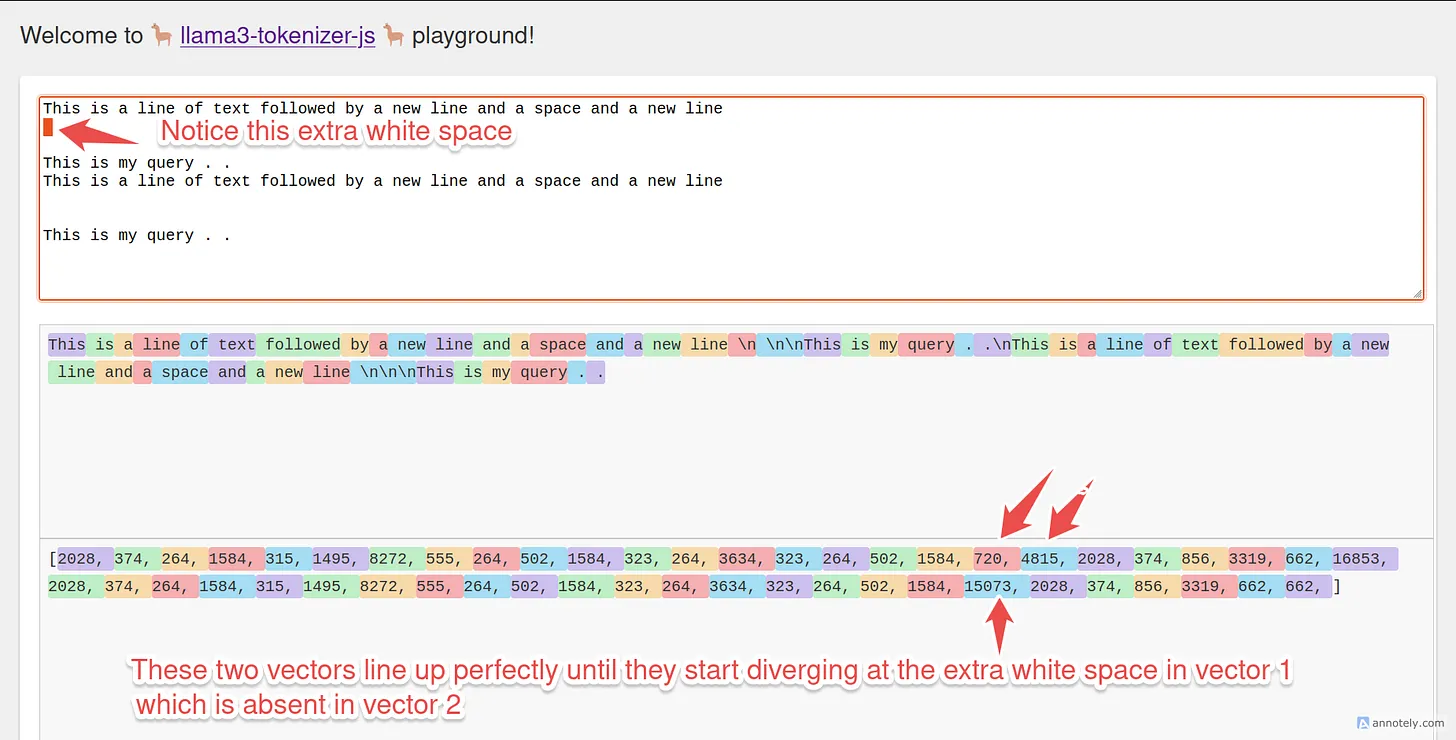
Task: Click token ID 15073
Action: [996, 587]
